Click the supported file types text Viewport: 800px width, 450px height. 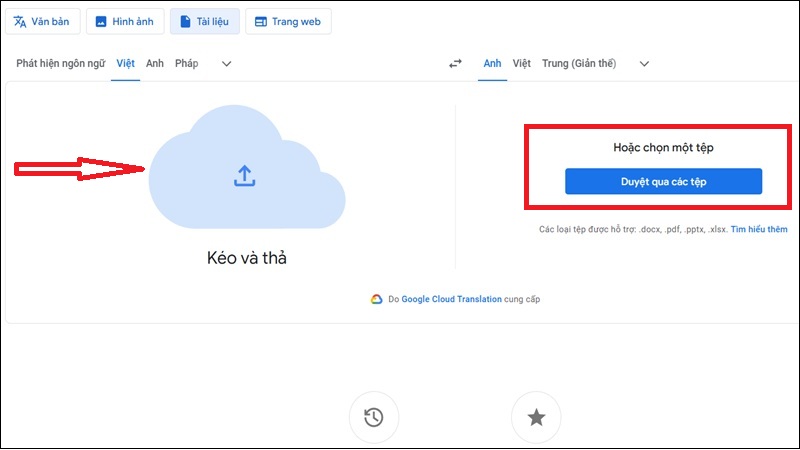tap(633, 229)
